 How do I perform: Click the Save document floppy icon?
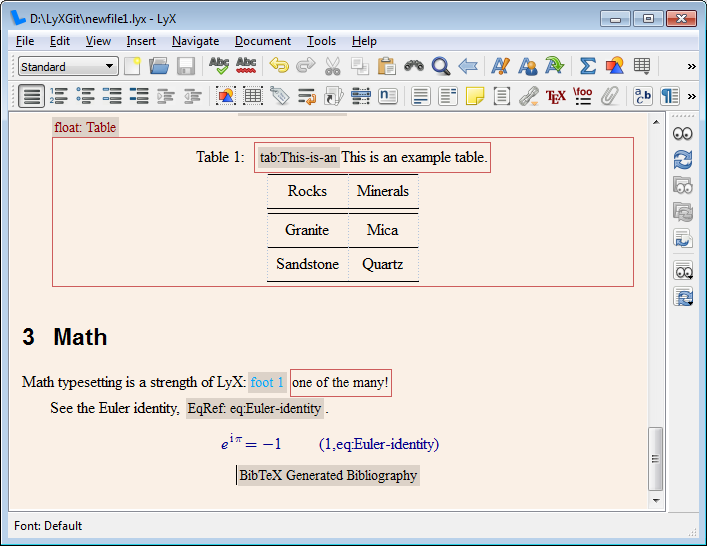point(186,66)
